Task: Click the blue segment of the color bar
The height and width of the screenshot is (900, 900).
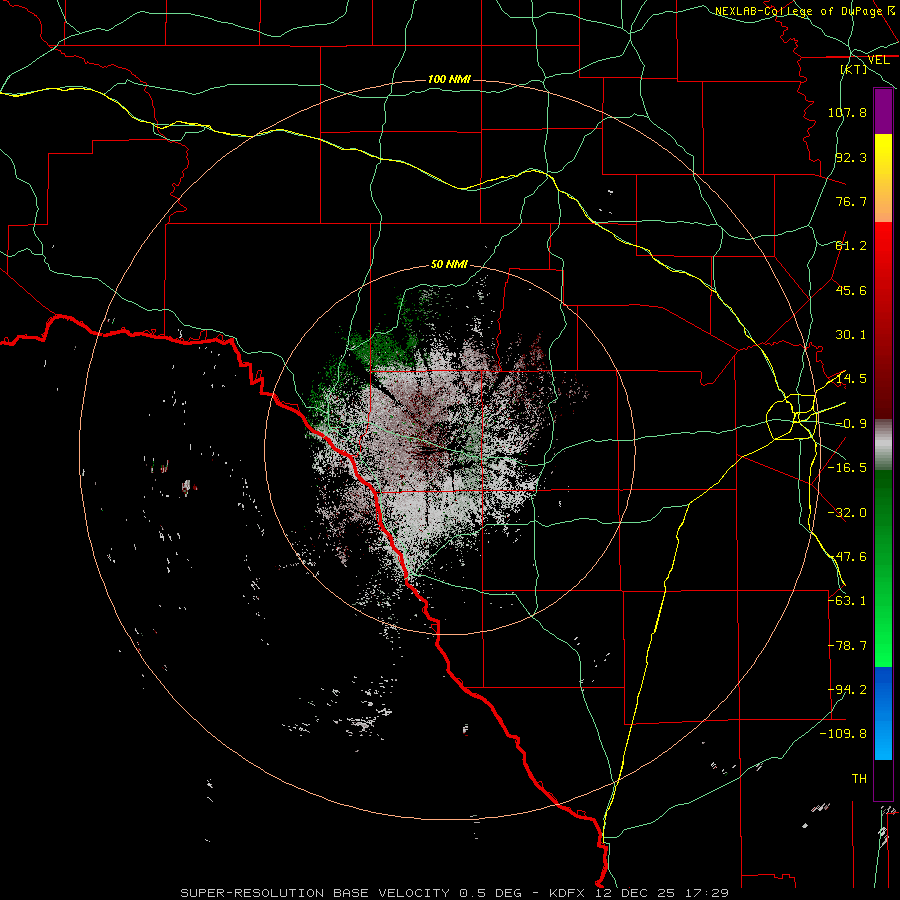Action: (883, 713)
